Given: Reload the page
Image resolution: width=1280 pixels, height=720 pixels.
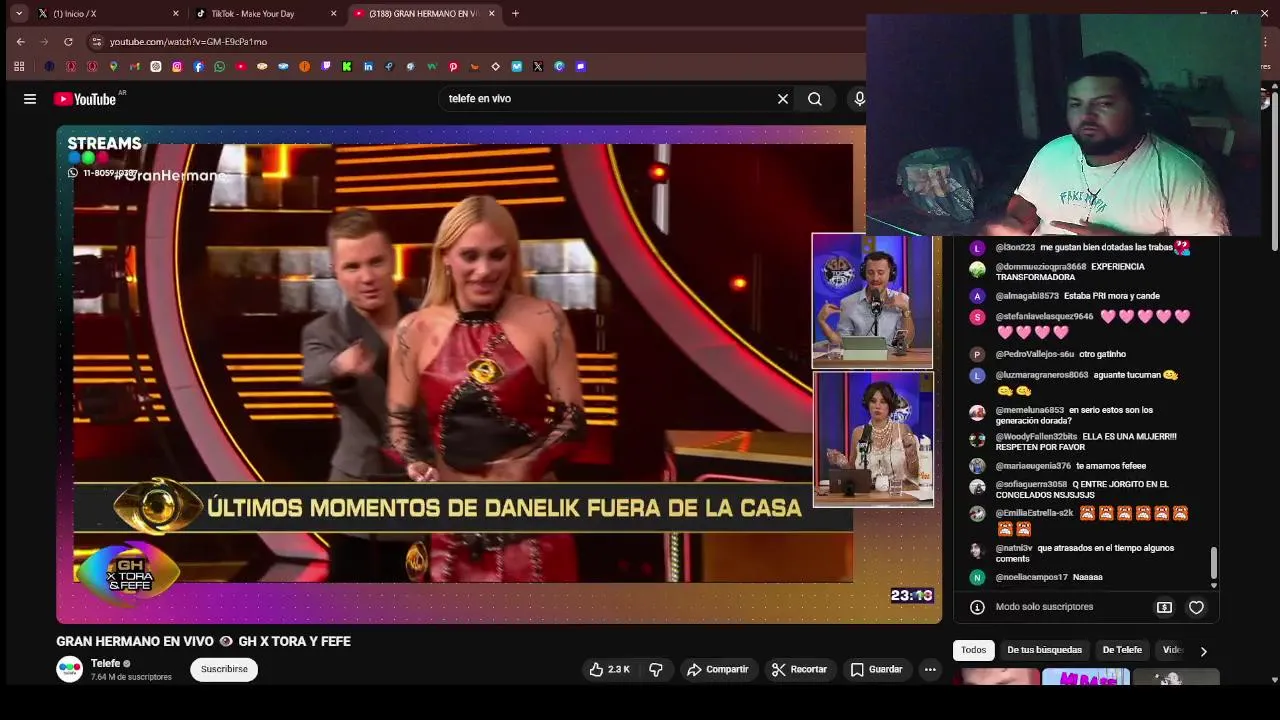Looking at the screenshot, I should pos(68,42).
